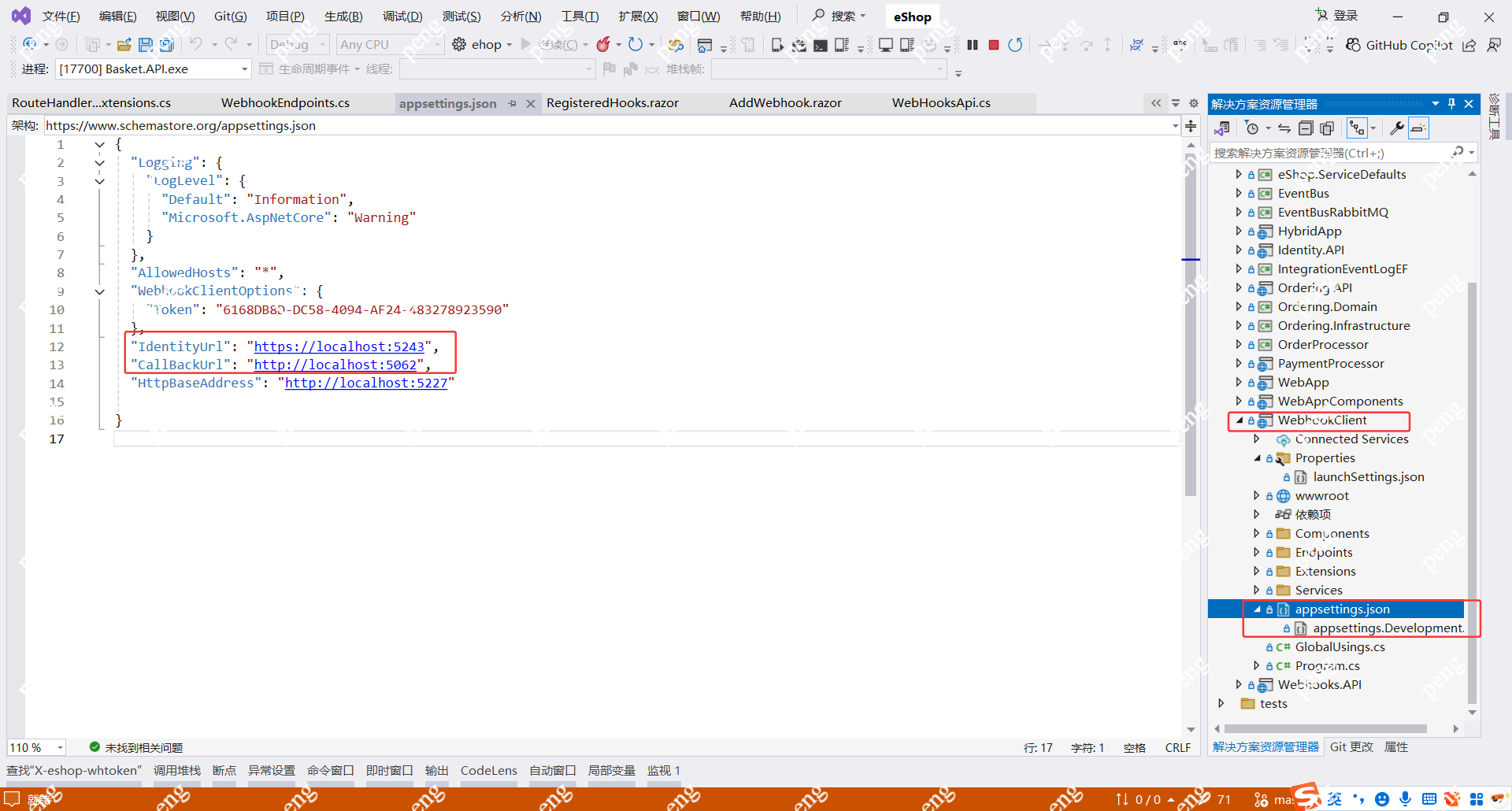
Task: Click the 登录 sign-in button
Action: [x=1337, y=16]
